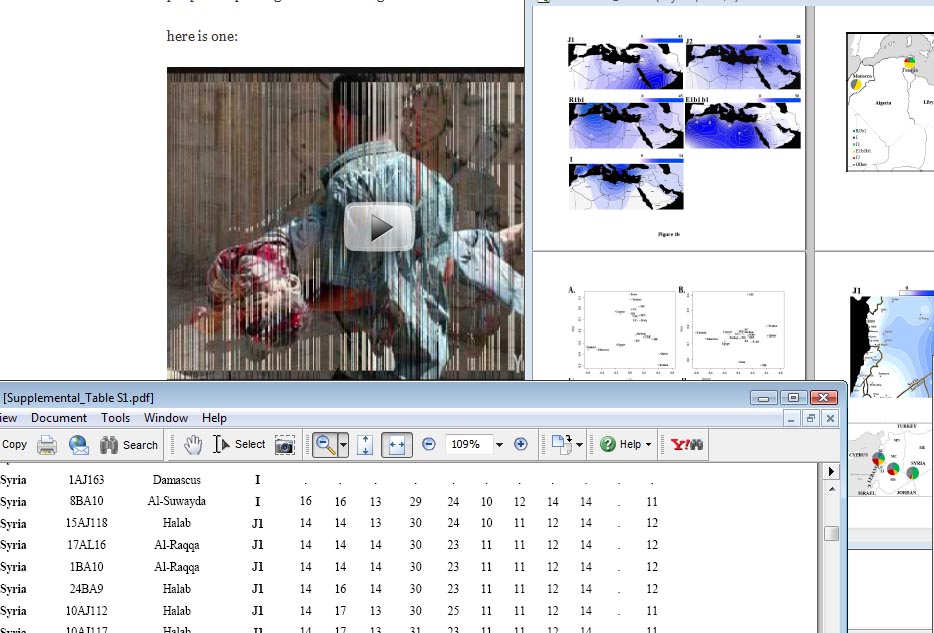Screen dimensions: 934x633
Task: Activate the text Select tool
Action: click(x=239, y=445)
